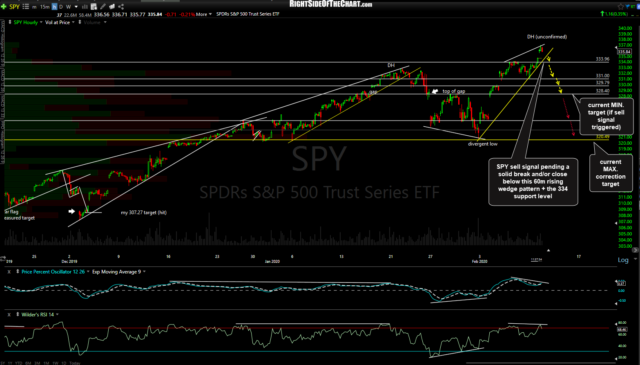Click the 'Feb 2020' time axis label
The width and height of the screenshot is (640, 365).
(x=479, y=261)
